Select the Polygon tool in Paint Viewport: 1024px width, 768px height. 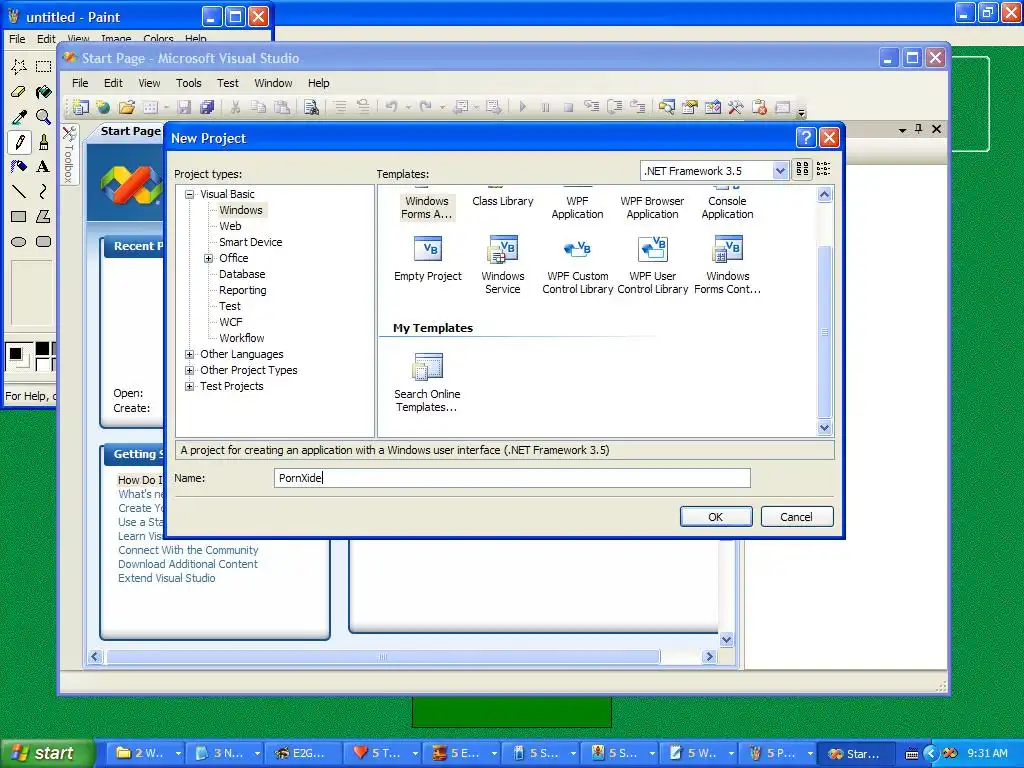44,216
